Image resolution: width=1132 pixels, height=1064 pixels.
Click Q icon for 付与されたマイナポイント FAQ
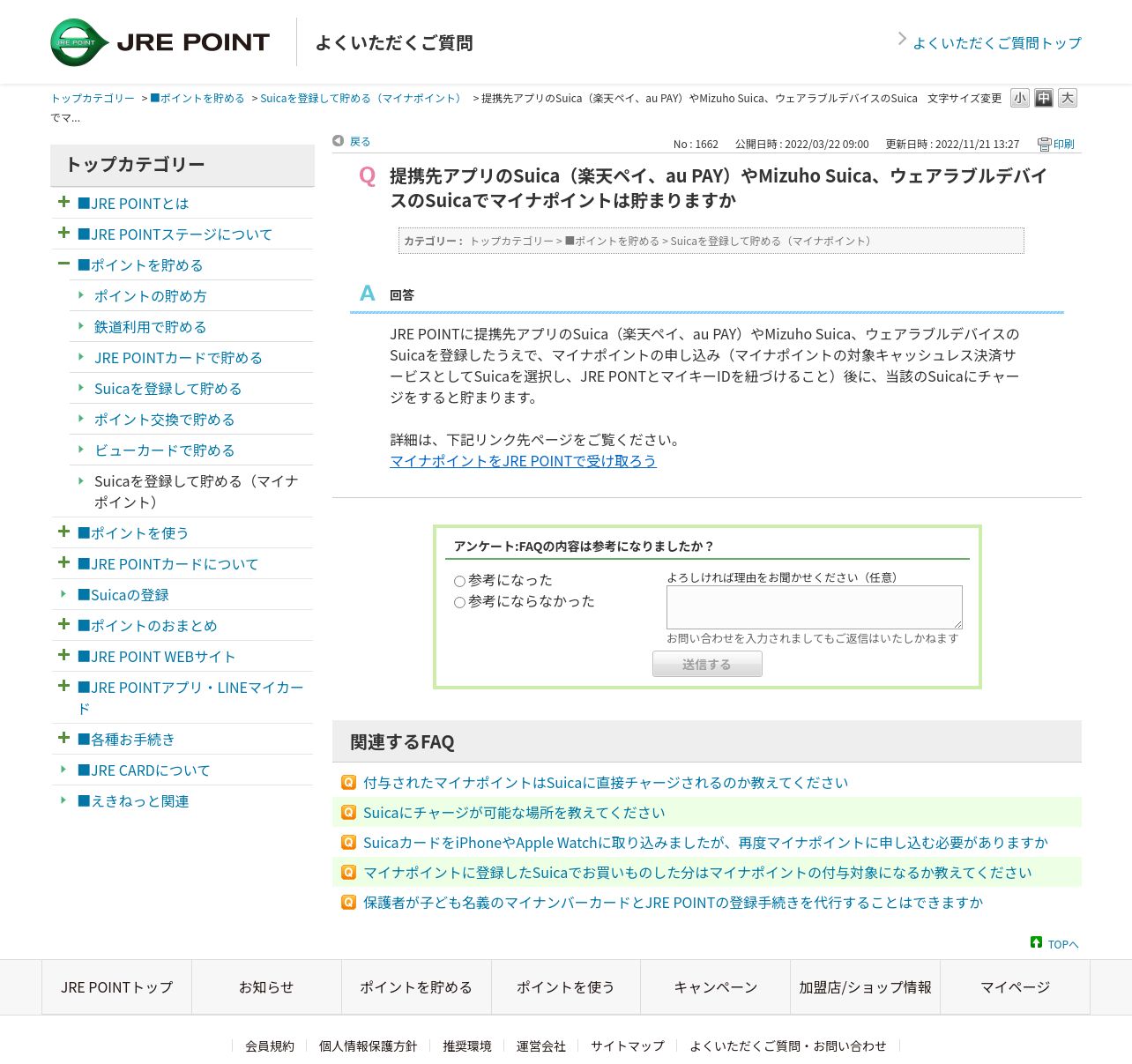click(348, 782)
